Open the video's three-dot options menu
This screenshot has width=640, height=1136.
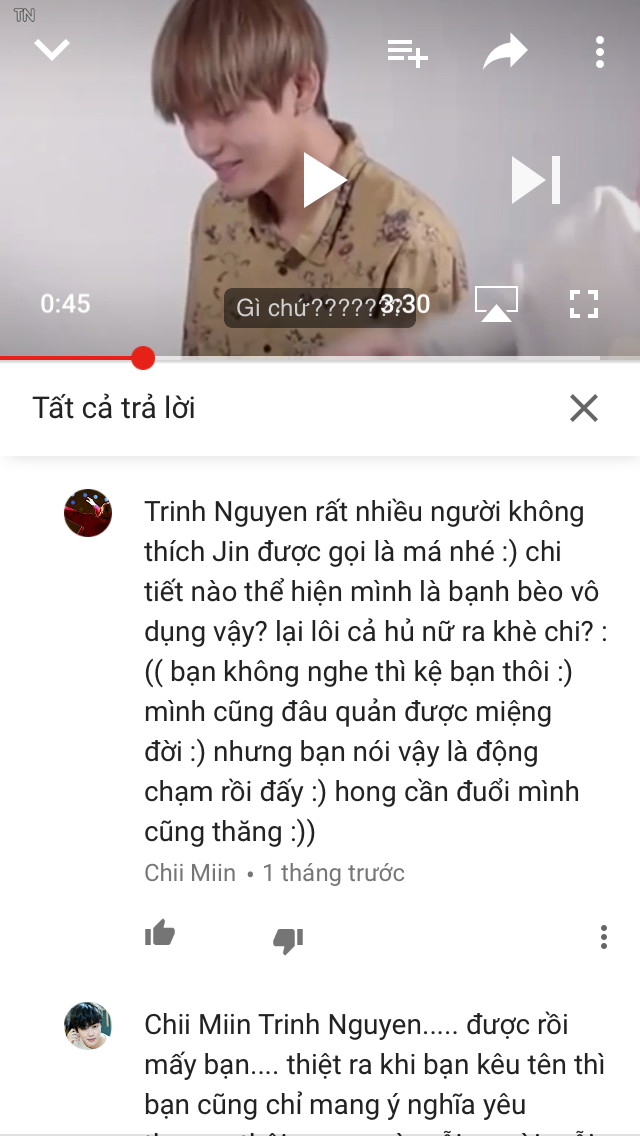tap(599, 52)
